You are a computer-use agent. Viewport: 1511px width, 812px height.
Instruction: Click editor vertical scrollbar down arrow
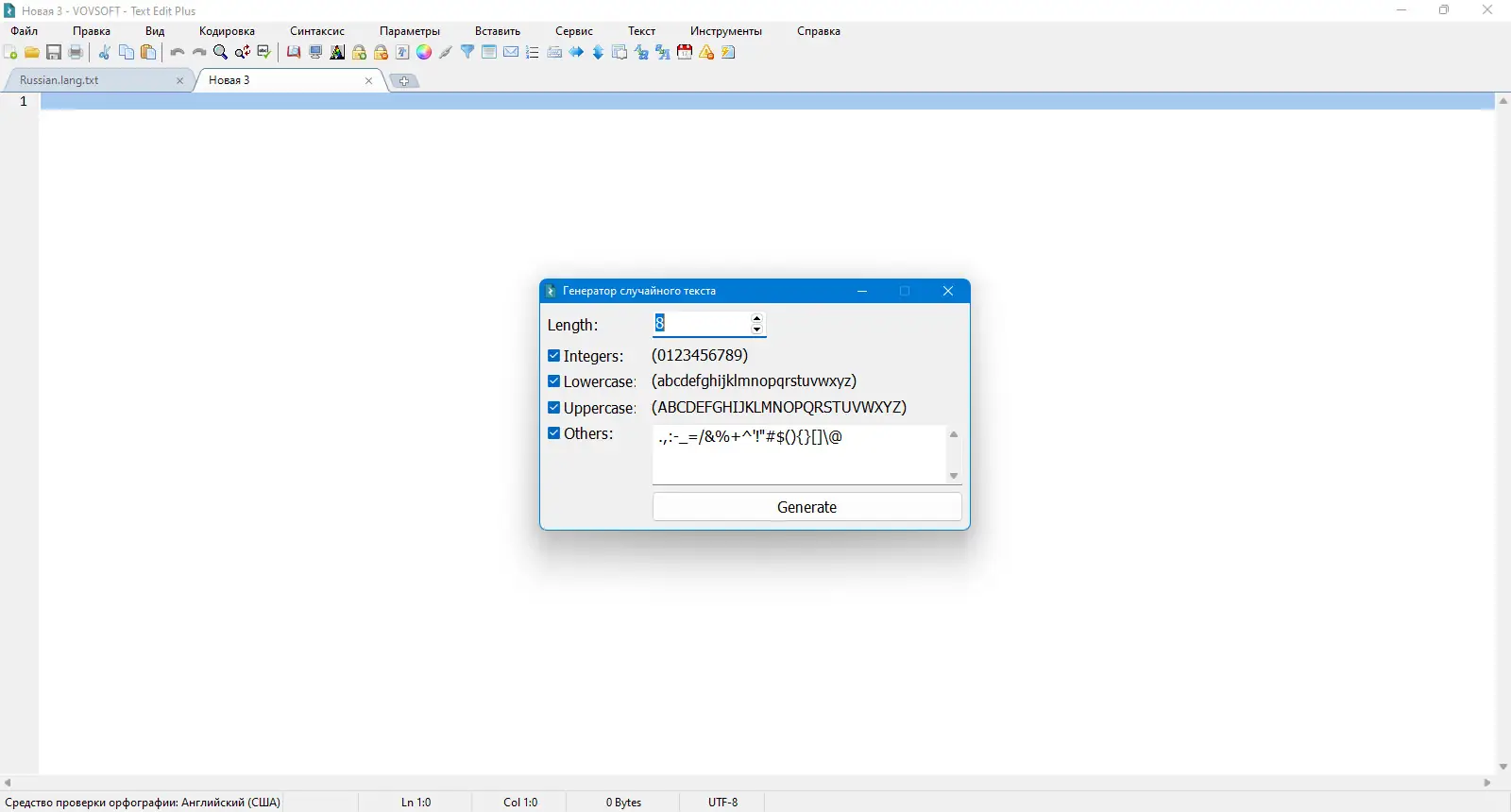1503,767
